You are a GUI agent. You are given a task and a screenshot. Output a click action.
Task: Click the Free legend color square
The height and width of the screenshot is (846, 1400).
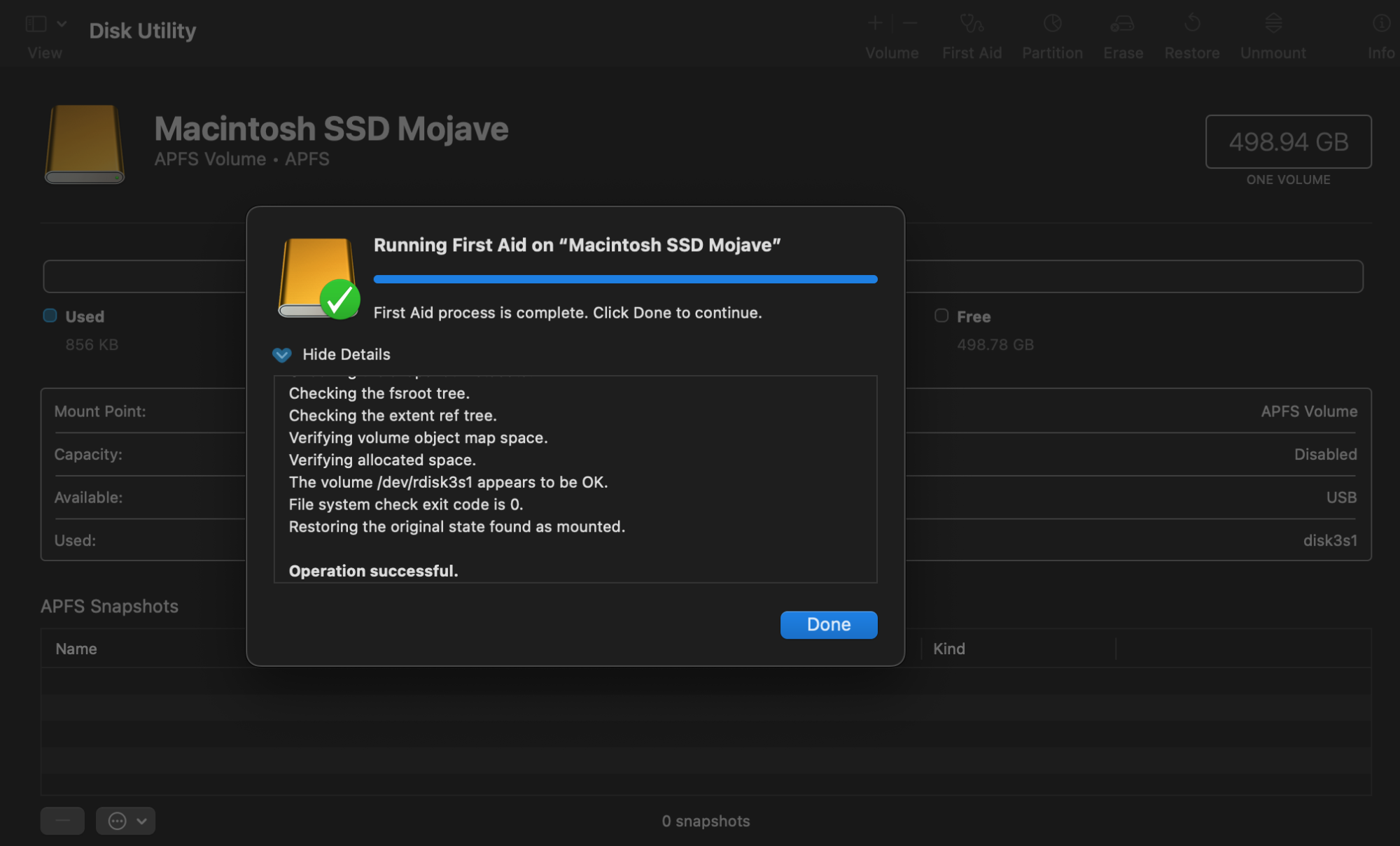point(941,316)
